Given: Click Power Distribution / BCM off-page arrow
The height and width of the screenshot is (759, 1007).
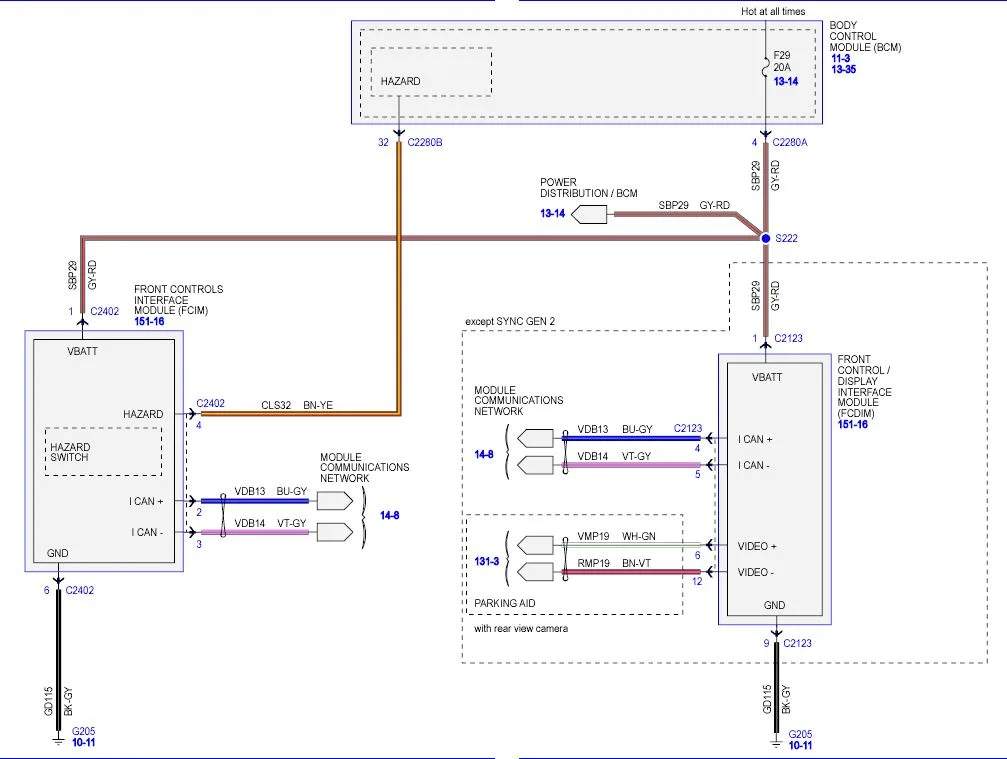Looking at the screenshot, I should tap(589, 214).
